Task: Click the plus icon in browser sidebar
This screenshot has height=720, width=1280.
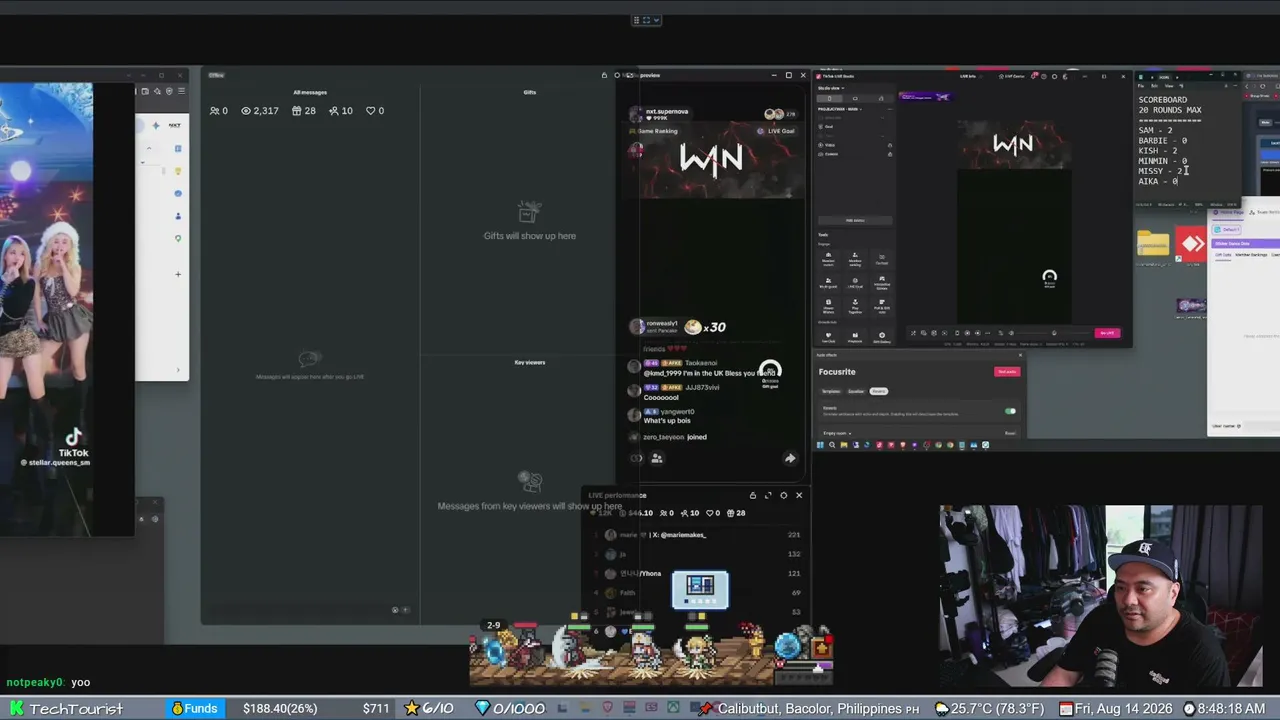Action: click(x=178, y=274)
